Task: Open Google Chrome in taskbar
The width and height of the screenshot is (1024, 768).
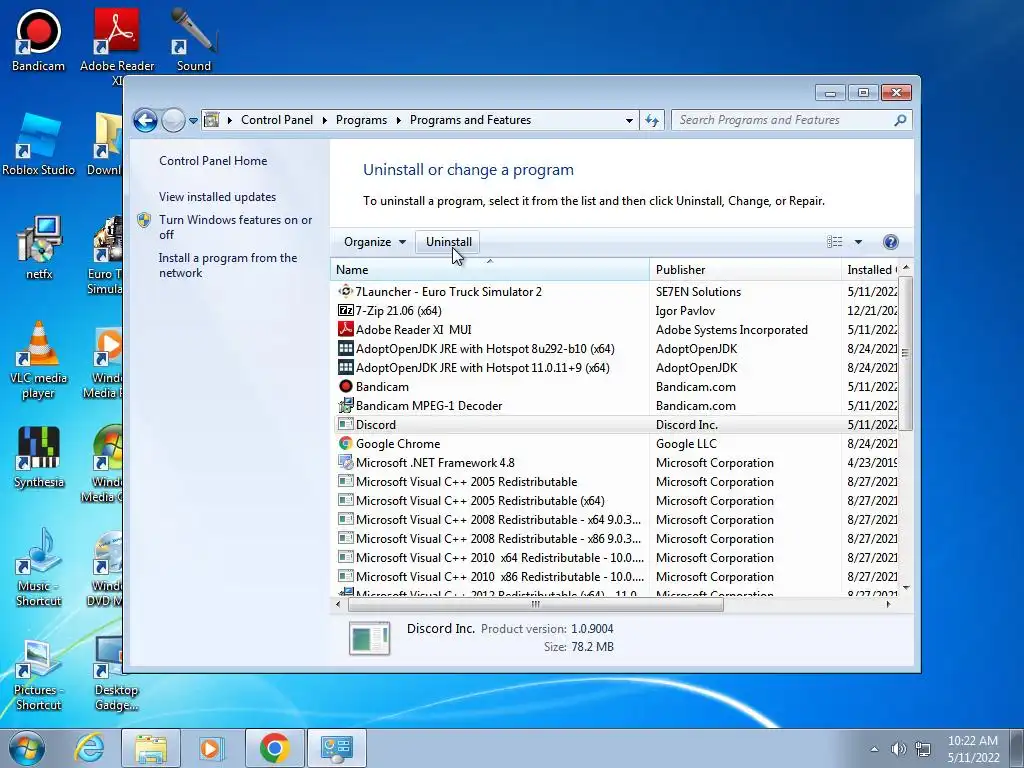Action: point(274,748)
